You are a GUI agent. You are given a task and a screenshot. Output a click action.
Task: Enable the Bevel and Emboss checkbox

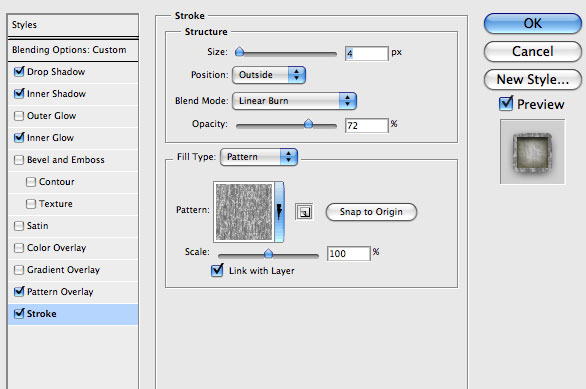(x=19, y=160)
